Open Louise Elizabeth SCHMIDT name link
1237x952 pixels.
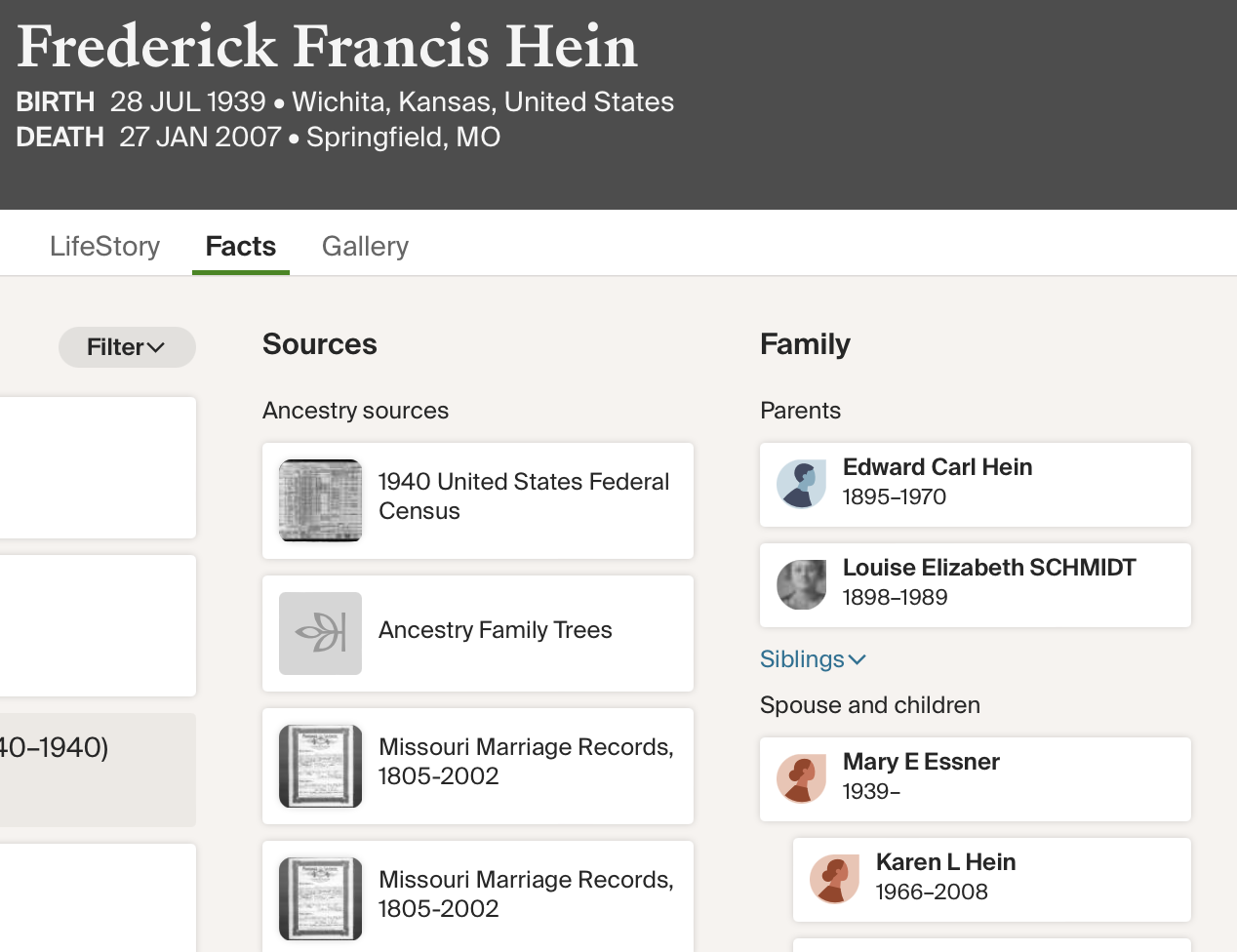pos(988,568)
